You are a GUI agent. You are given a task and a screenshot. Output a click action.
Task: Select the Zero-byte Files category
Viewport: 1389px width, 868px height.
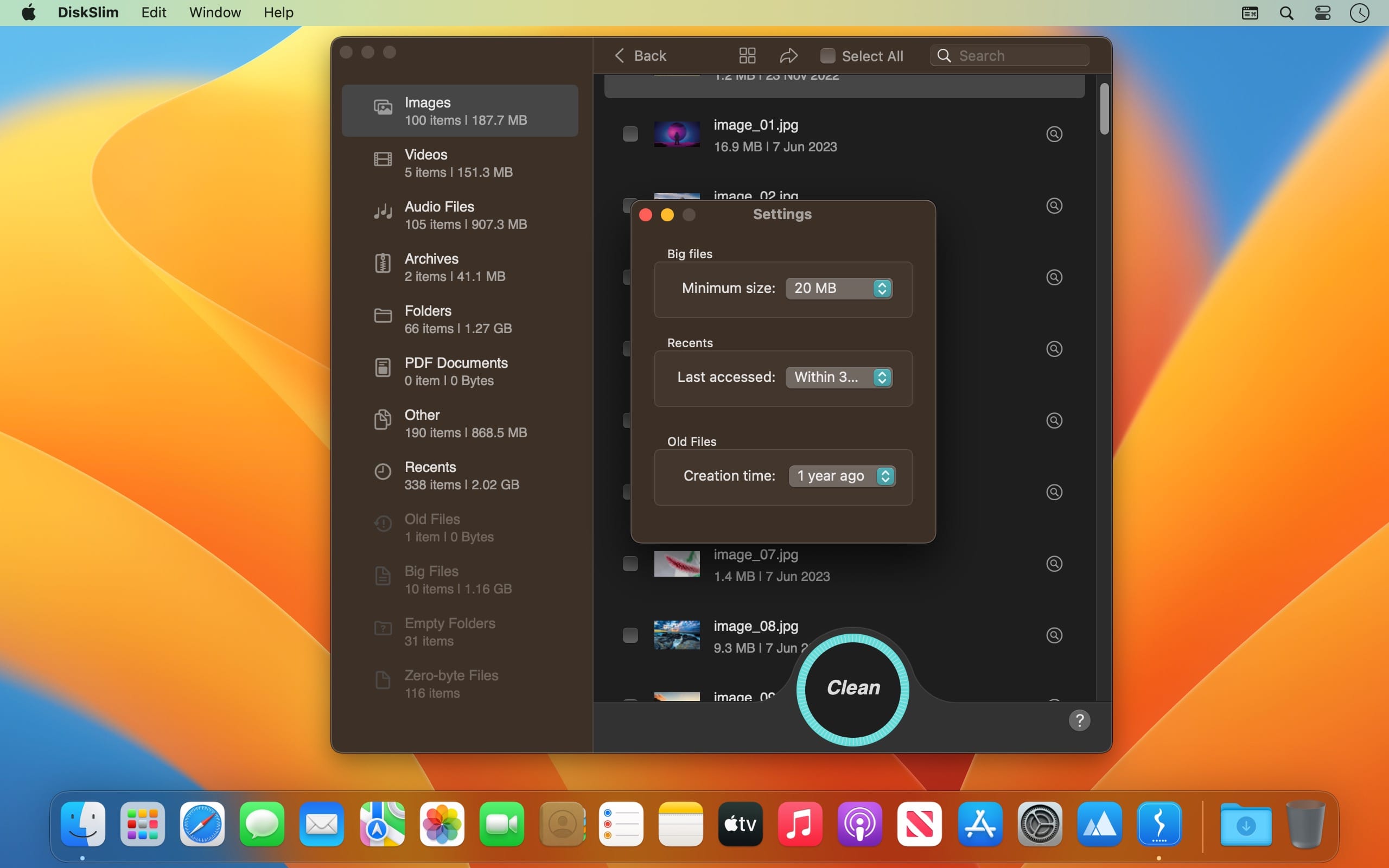click(460, 684)
